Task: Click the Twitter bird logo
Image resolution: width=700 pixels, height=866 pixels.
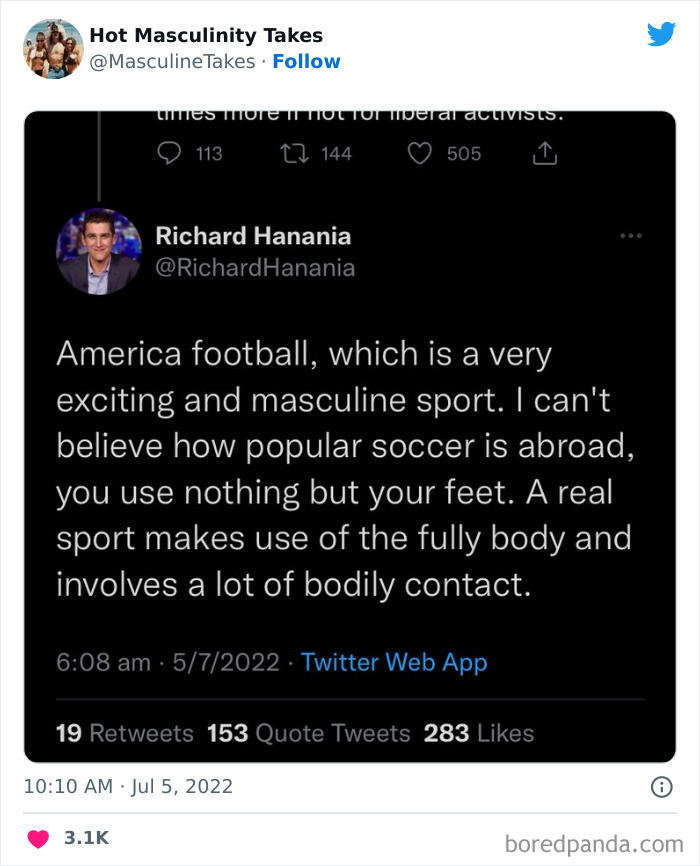Action: (662, 34)
